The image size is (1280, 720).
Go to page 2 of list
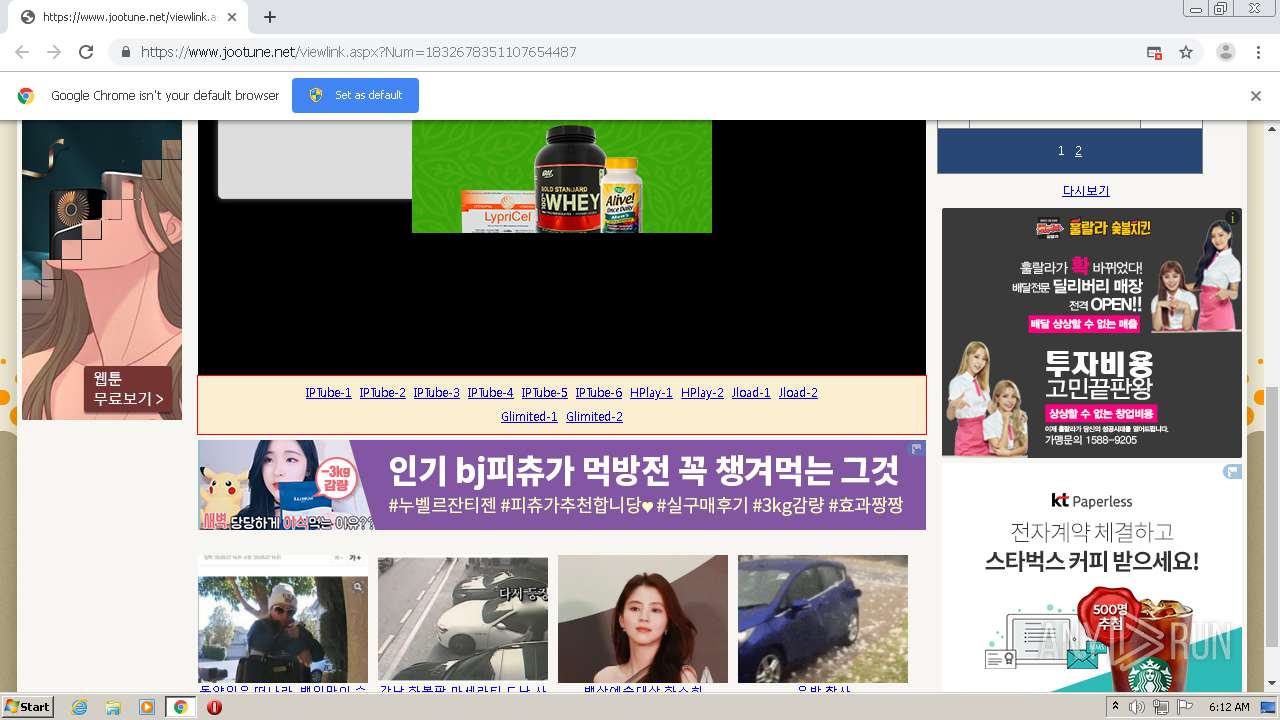click(1078, 151)
